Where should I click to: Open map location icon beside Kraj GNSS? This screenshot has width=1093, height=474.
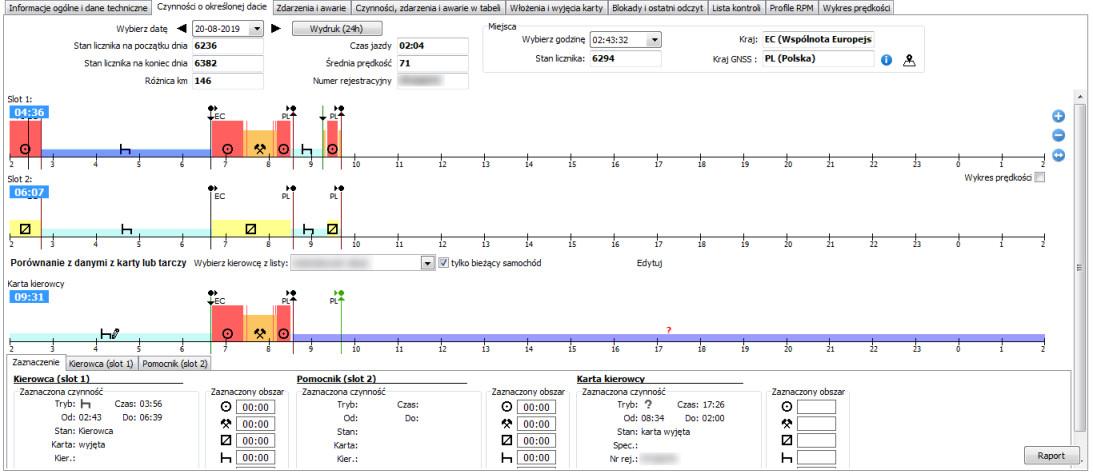point(909,60)
